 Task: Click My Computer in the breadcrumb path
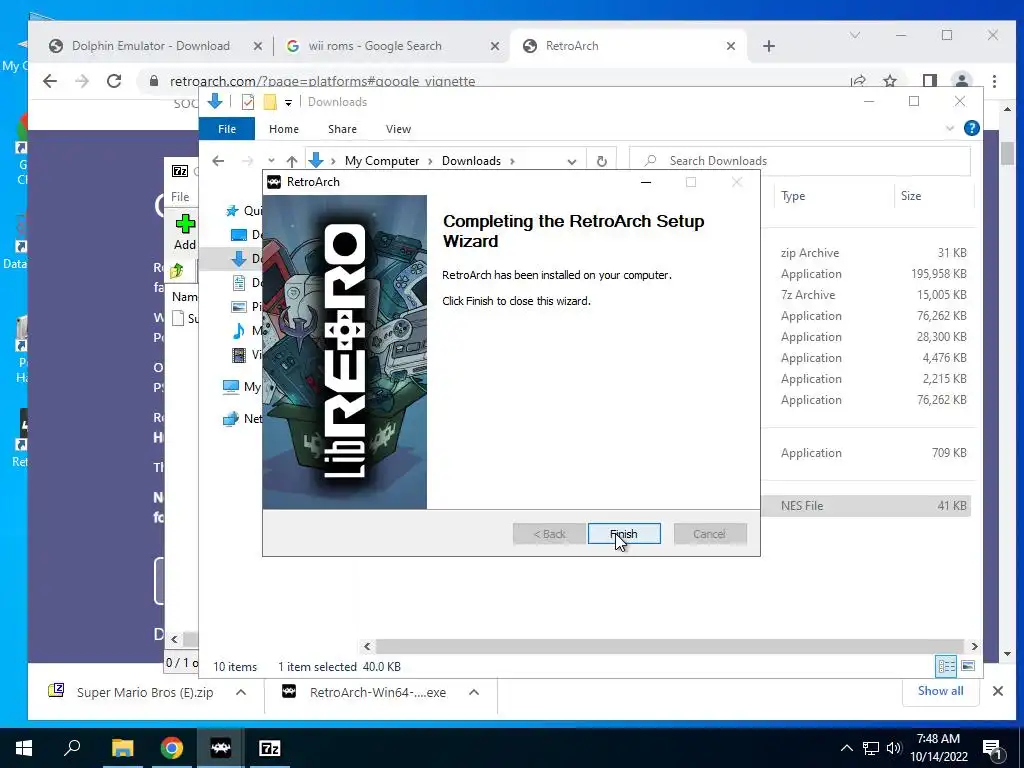pyautogui.click(x=382, y=161)
